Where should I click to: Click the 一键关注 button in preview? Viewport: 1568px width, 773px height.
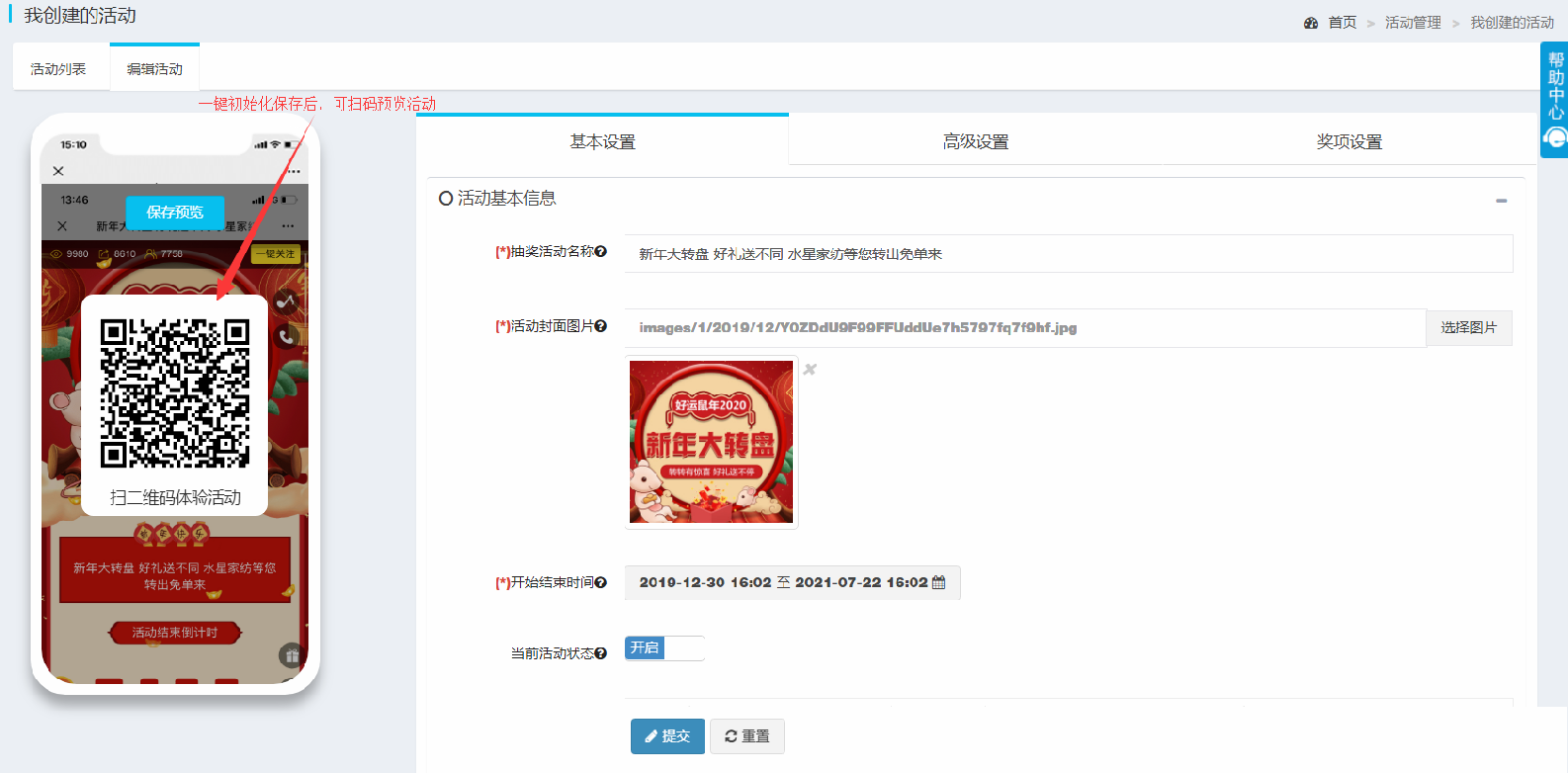(275, 254)
